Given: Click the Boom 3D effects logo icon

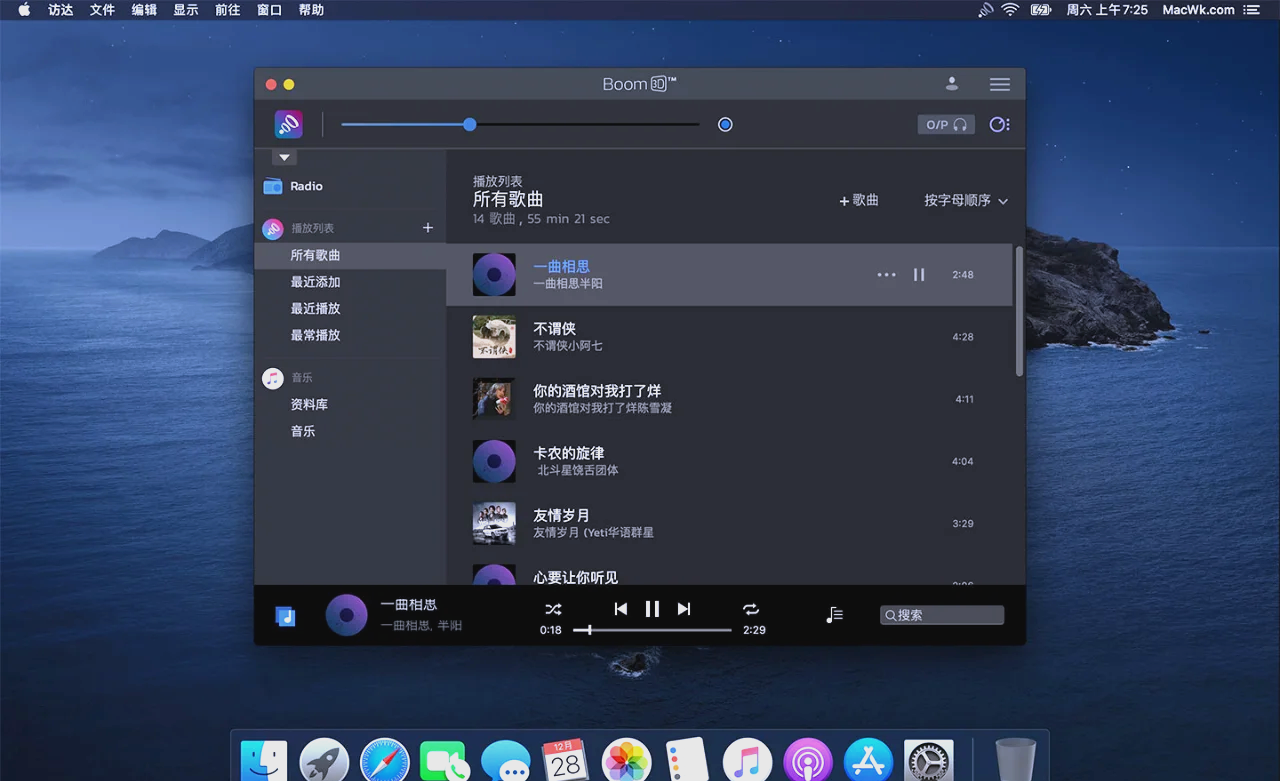Looking at the screenshot, I should tap(288, 124).
